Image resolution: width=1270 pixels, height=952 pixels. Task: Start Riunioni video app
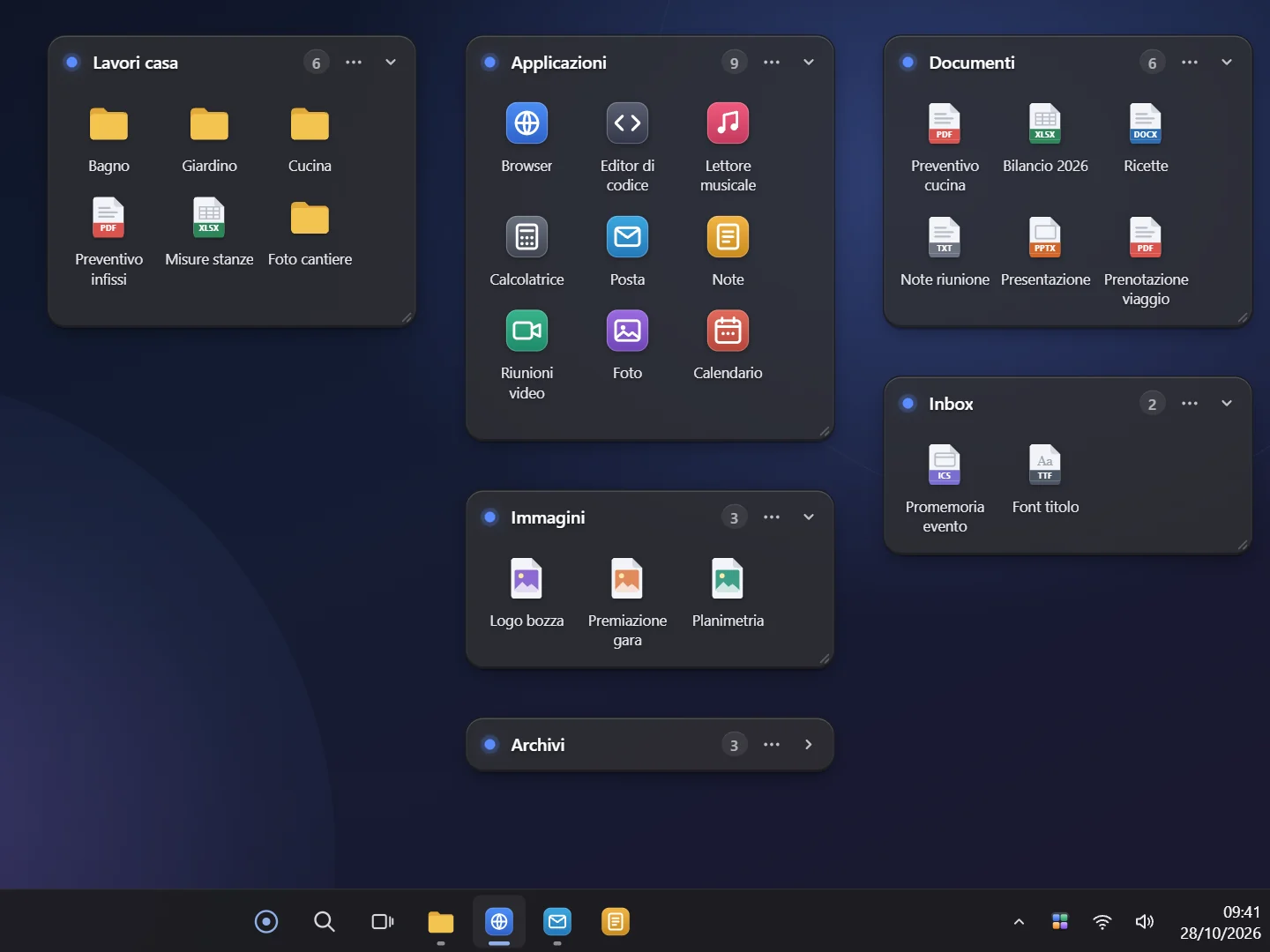527,331
